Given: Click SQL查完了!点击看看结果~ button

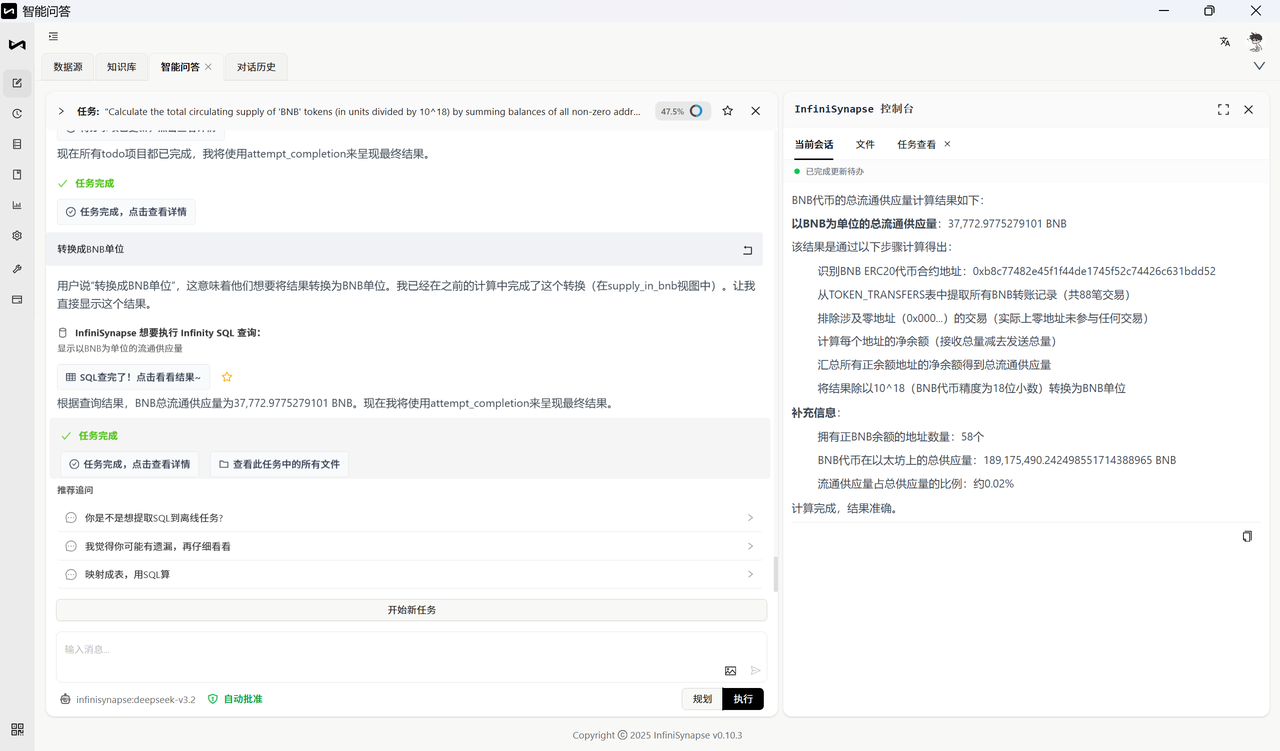Looking at the screenshot, I should [x=133, y=377].
